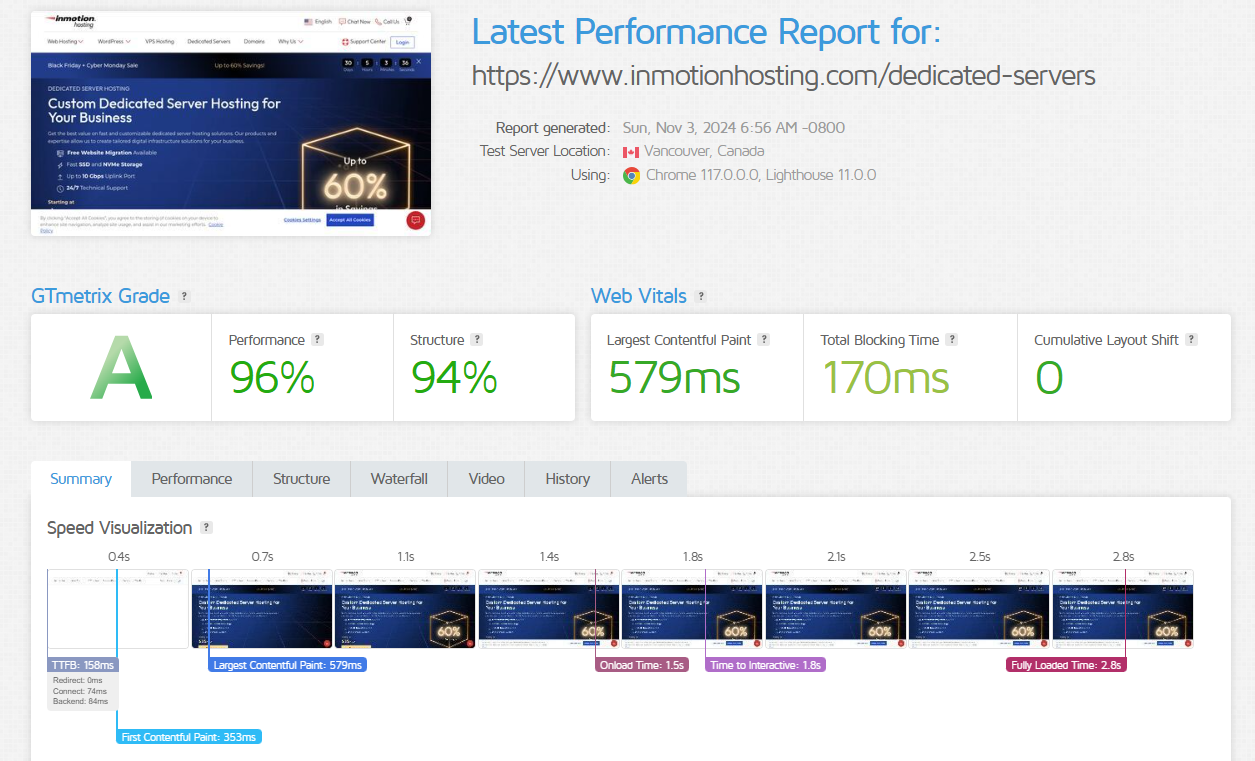1255x761 pixels.
Task: Click the Connect: 74ms timing detail
Action: click(x=80, y=691)
